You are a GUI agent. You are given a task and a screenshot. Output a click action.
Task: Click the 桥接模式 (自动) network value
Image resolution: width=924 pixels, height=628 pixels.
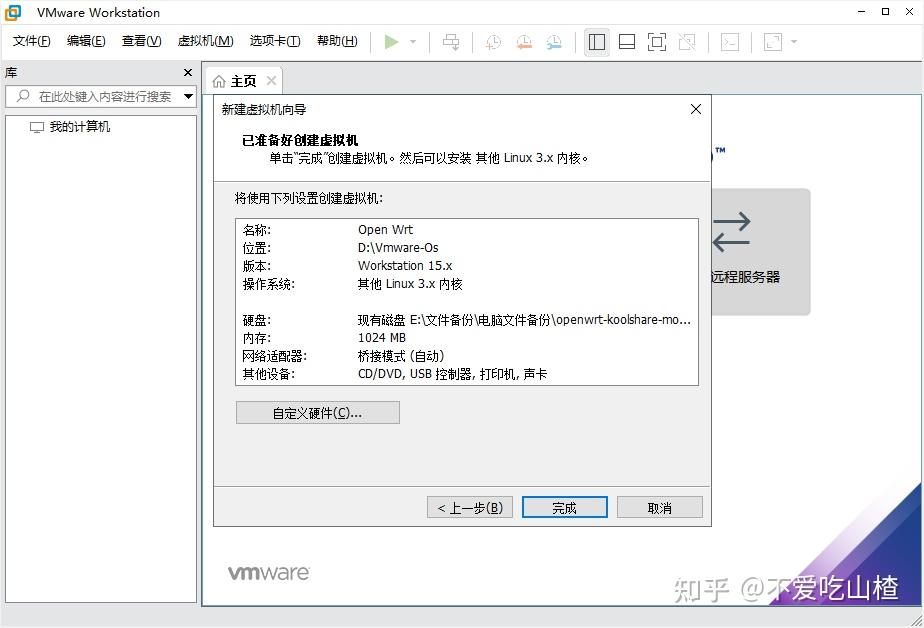click(x=401, y=356)
